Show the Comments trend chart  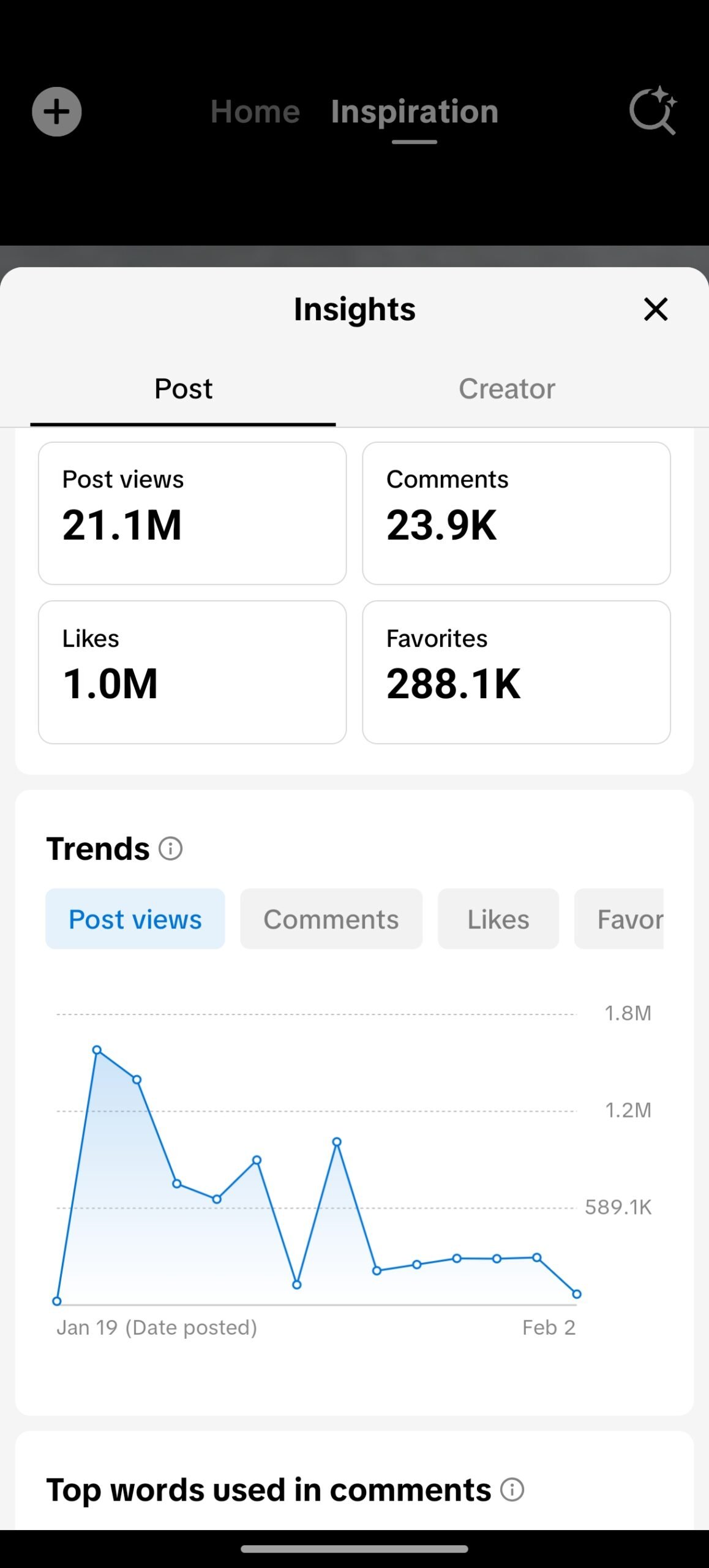pyautogui.click(x=331, y=919)
